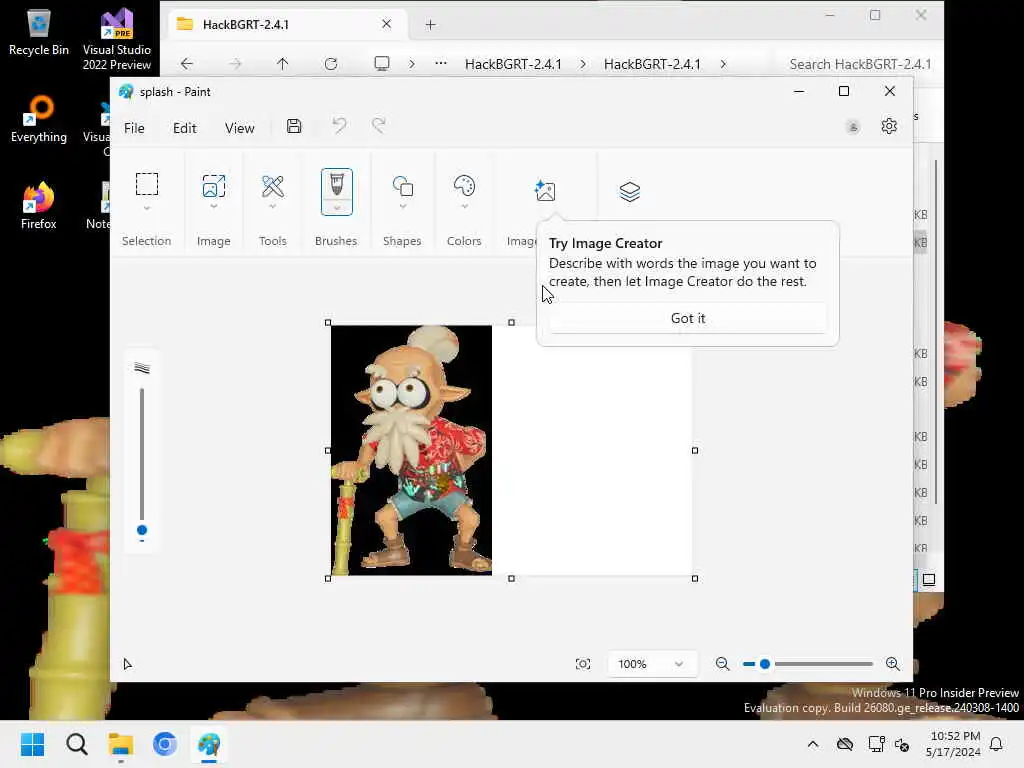1024x768 pixels.
Task: Go up one folder in File Explorer
Action: tap(282, 63)
